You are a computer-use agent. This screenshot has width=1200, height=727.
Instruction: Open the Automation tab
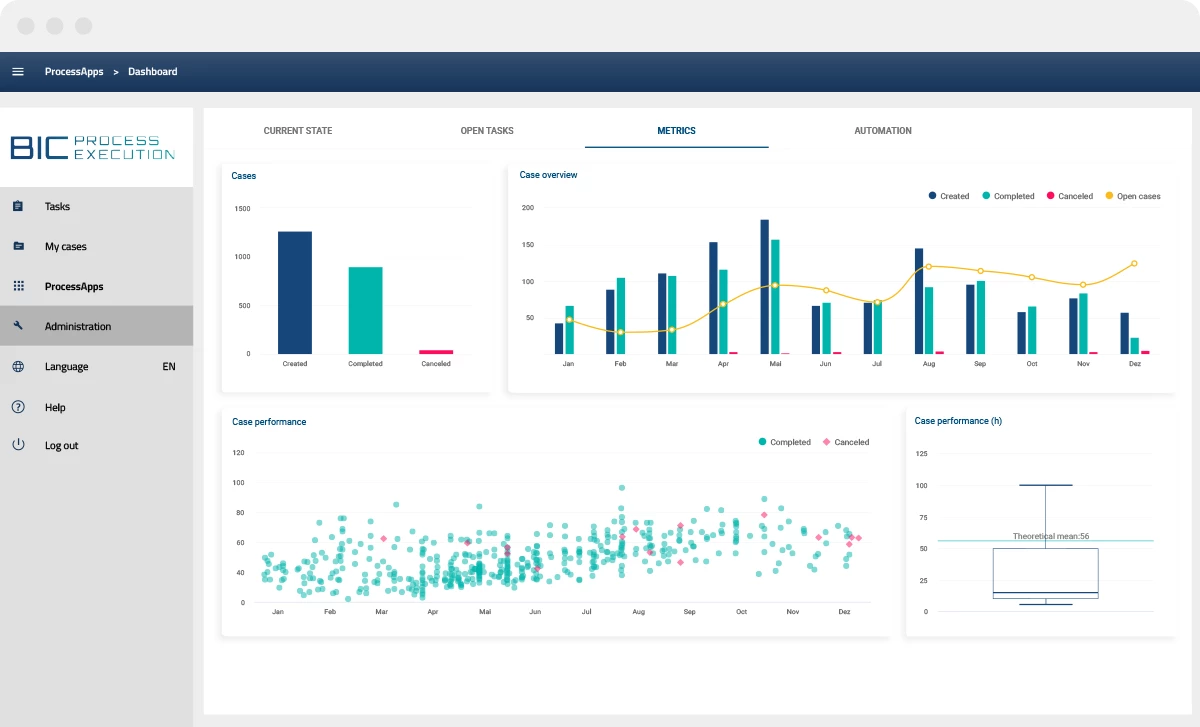883,131
